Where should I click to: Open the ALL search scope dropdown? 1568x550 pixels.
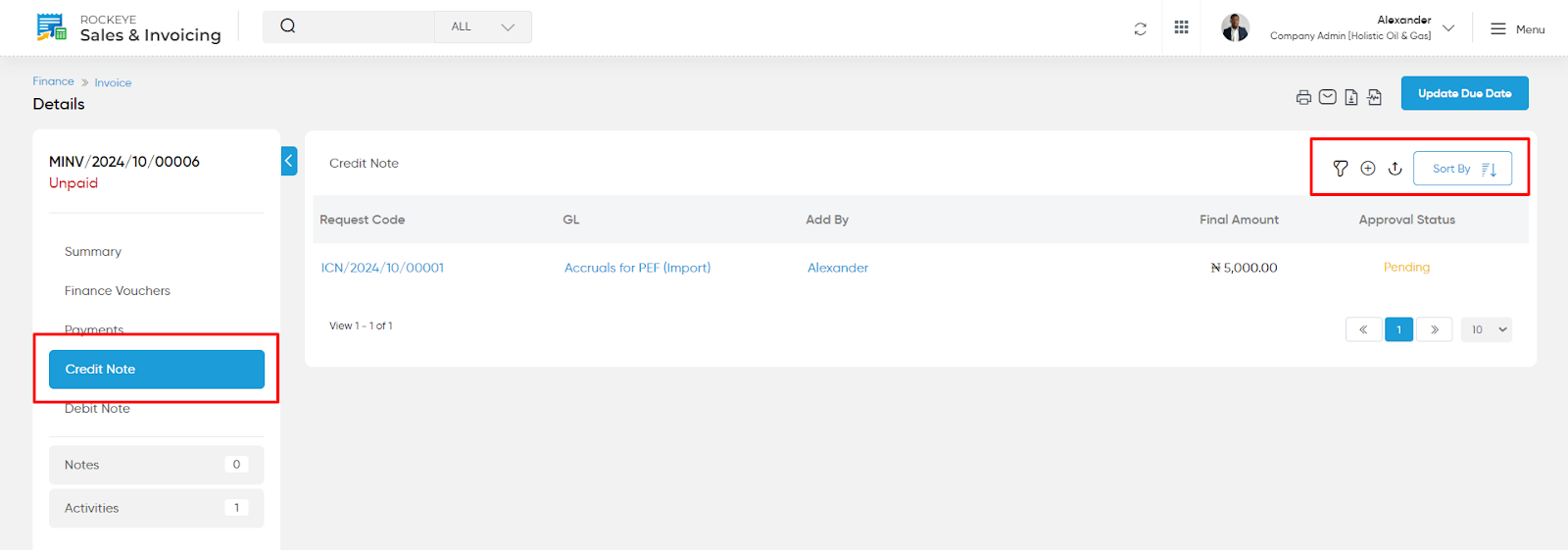[x=483, y=26]
